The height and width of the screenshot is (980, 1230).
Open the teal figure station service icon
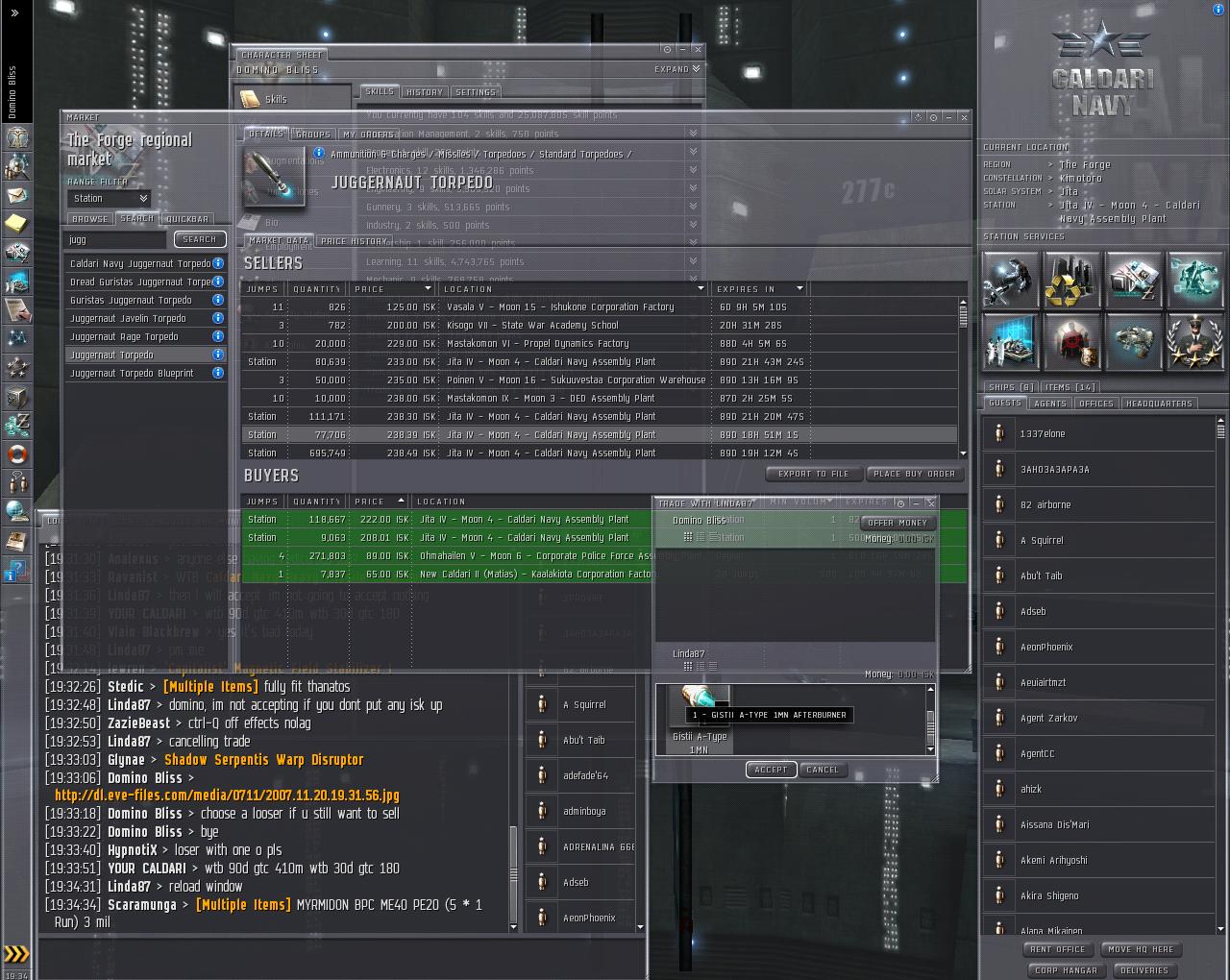[x=1195, y=280]
